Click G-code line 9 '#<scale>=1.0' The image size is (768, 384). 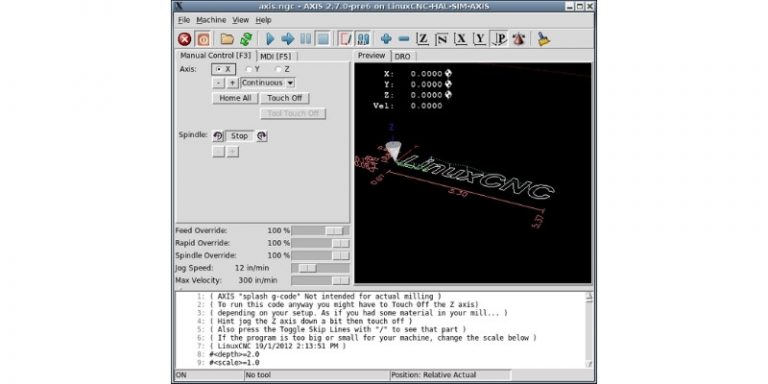coord(235,363)
